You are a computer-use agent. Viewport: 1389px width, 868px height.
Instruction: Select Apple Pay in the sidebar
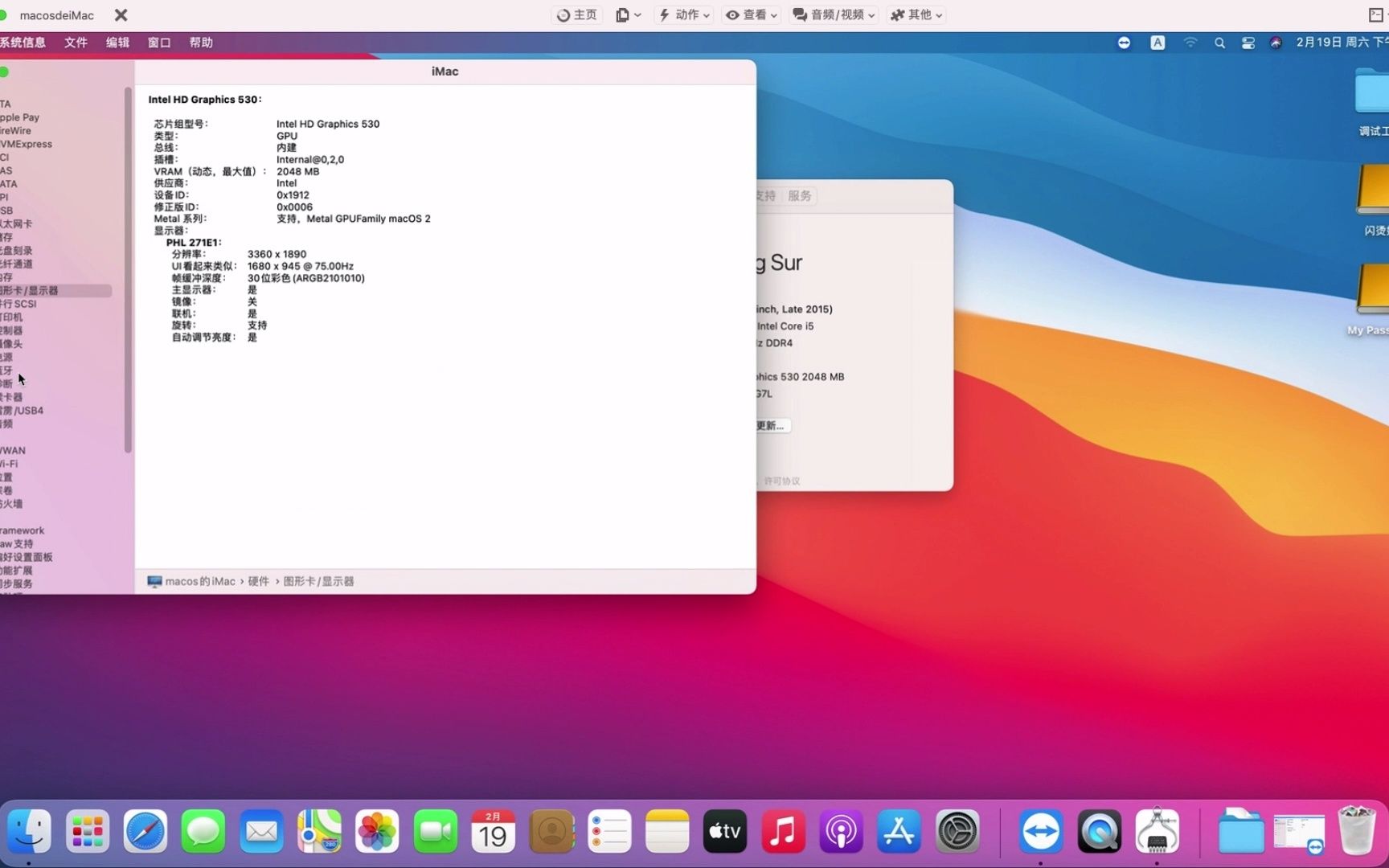[x=19, y=117]
